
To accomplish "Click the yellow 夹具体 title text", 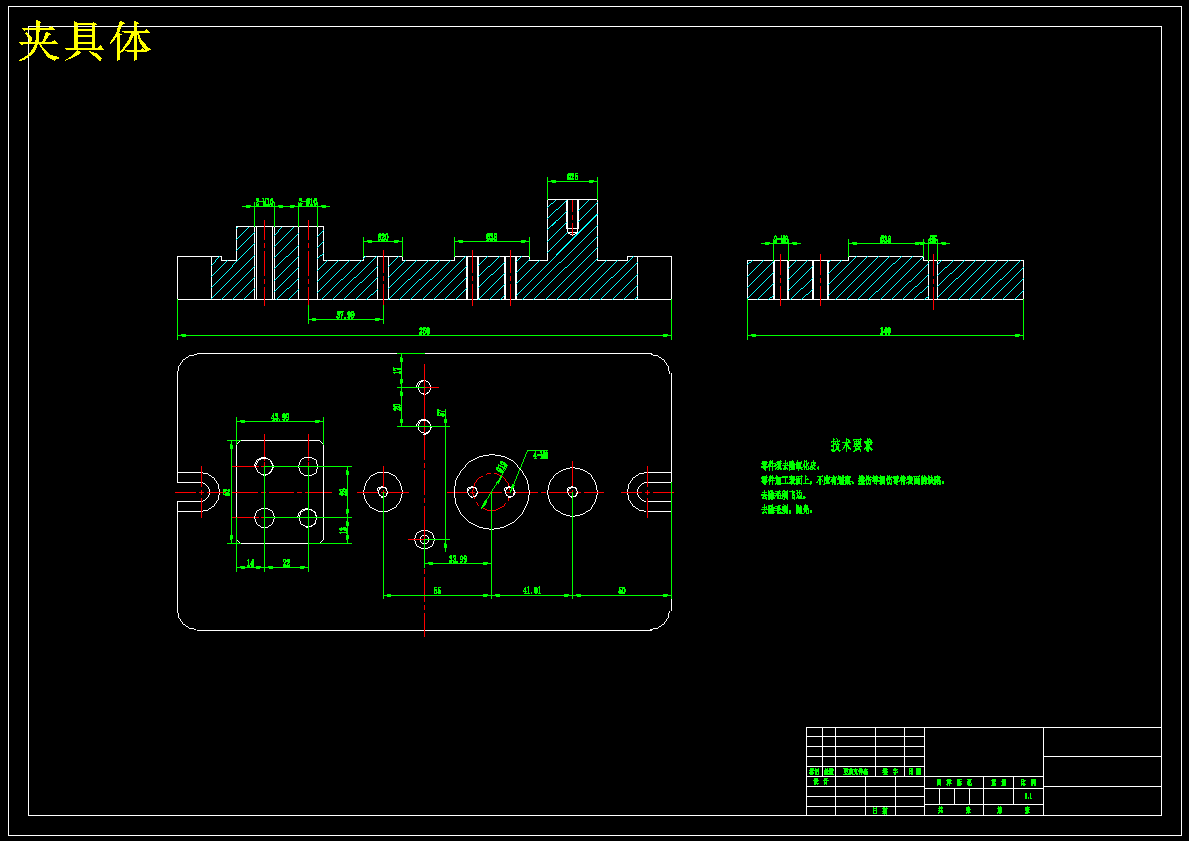I will 85,42.
